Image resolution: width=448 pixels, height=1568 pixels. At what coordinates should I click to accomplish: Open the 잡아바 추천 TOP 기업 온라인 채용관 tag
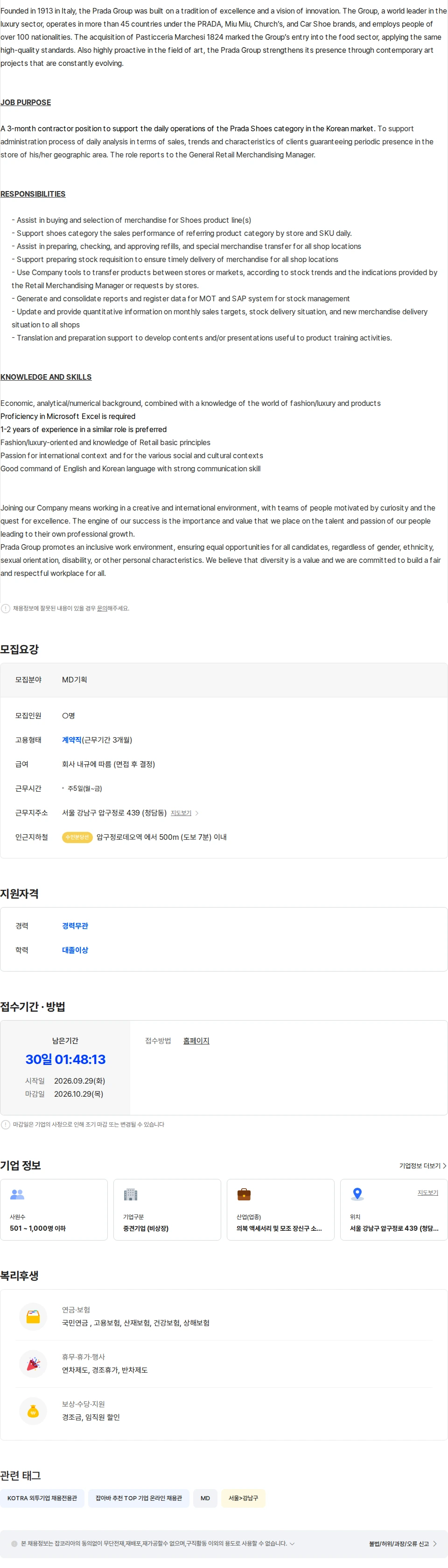139,1498
